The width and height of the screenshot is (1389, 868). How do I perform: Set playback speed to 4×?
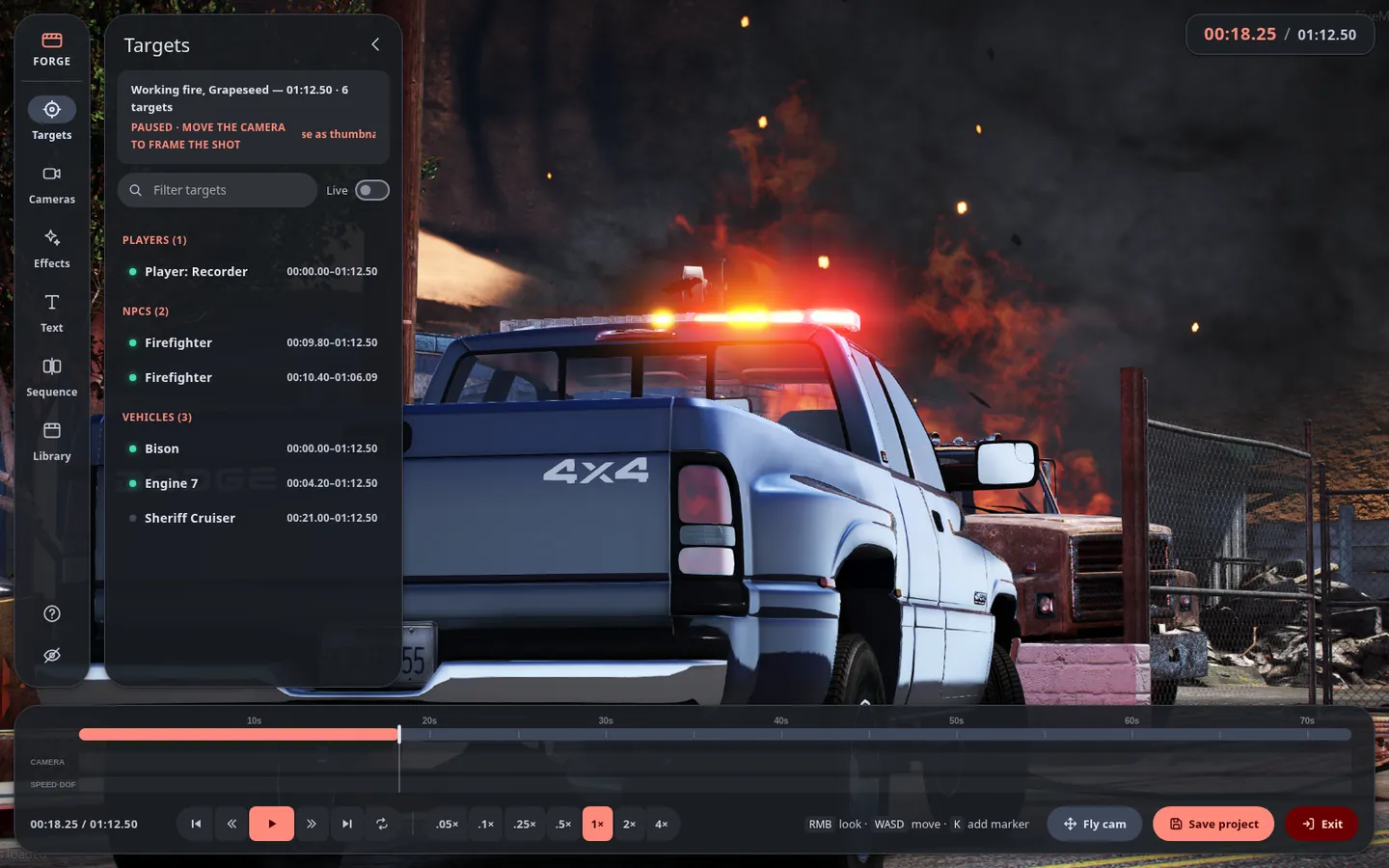[662, 824]
